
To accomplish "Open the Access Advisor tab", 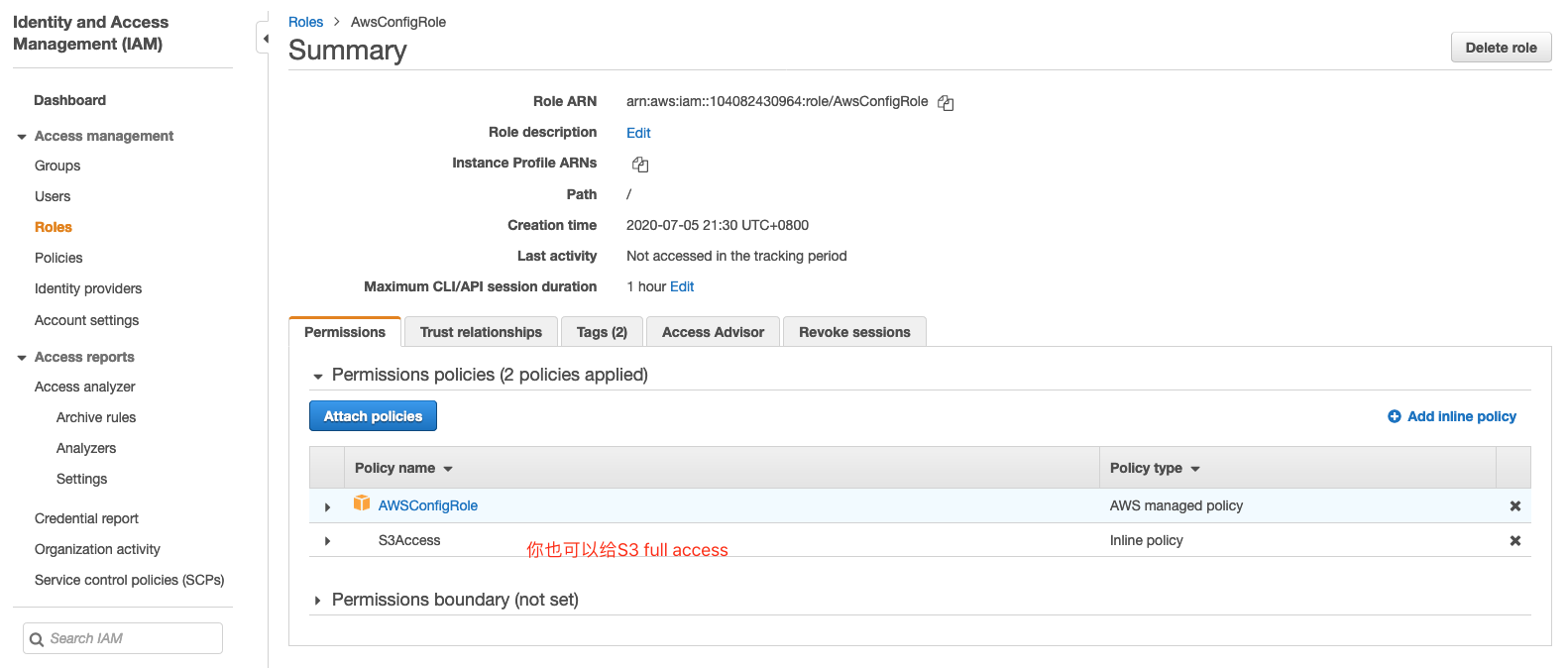I will 713,332.
